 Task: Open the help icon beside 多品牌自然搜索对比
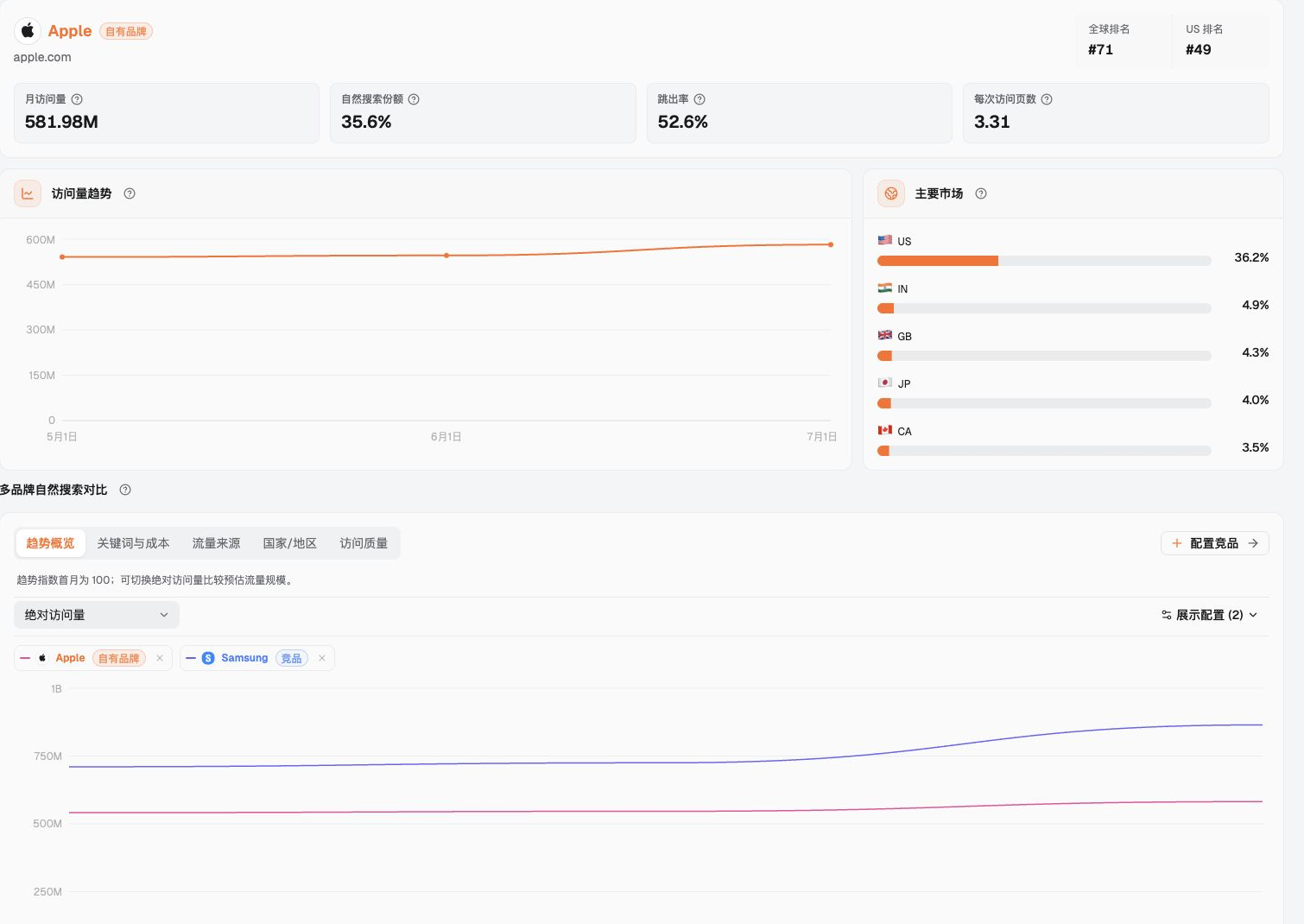(125, 490)
